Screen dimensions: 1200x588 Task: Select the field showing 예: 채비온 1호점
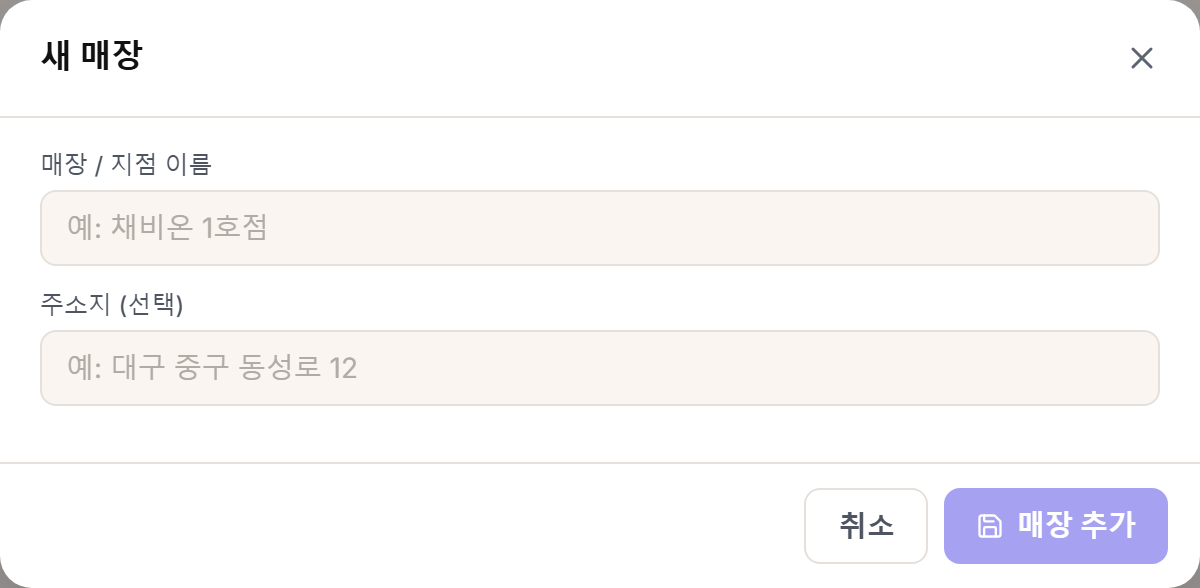tap(600, 228)
